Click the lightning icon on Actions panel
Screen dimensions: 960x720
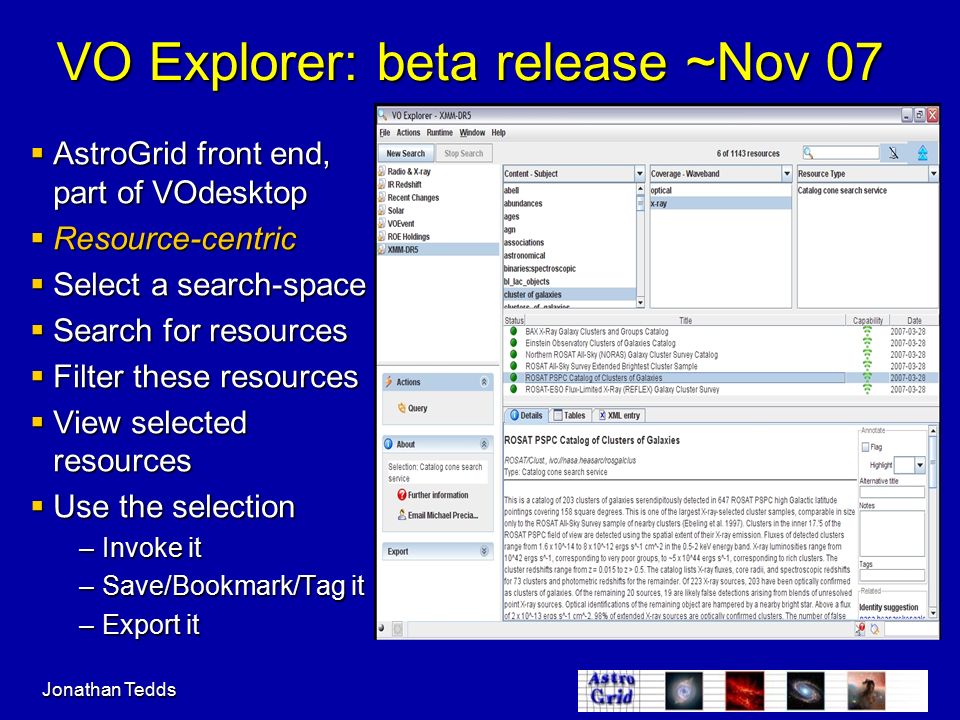[388, 382]
